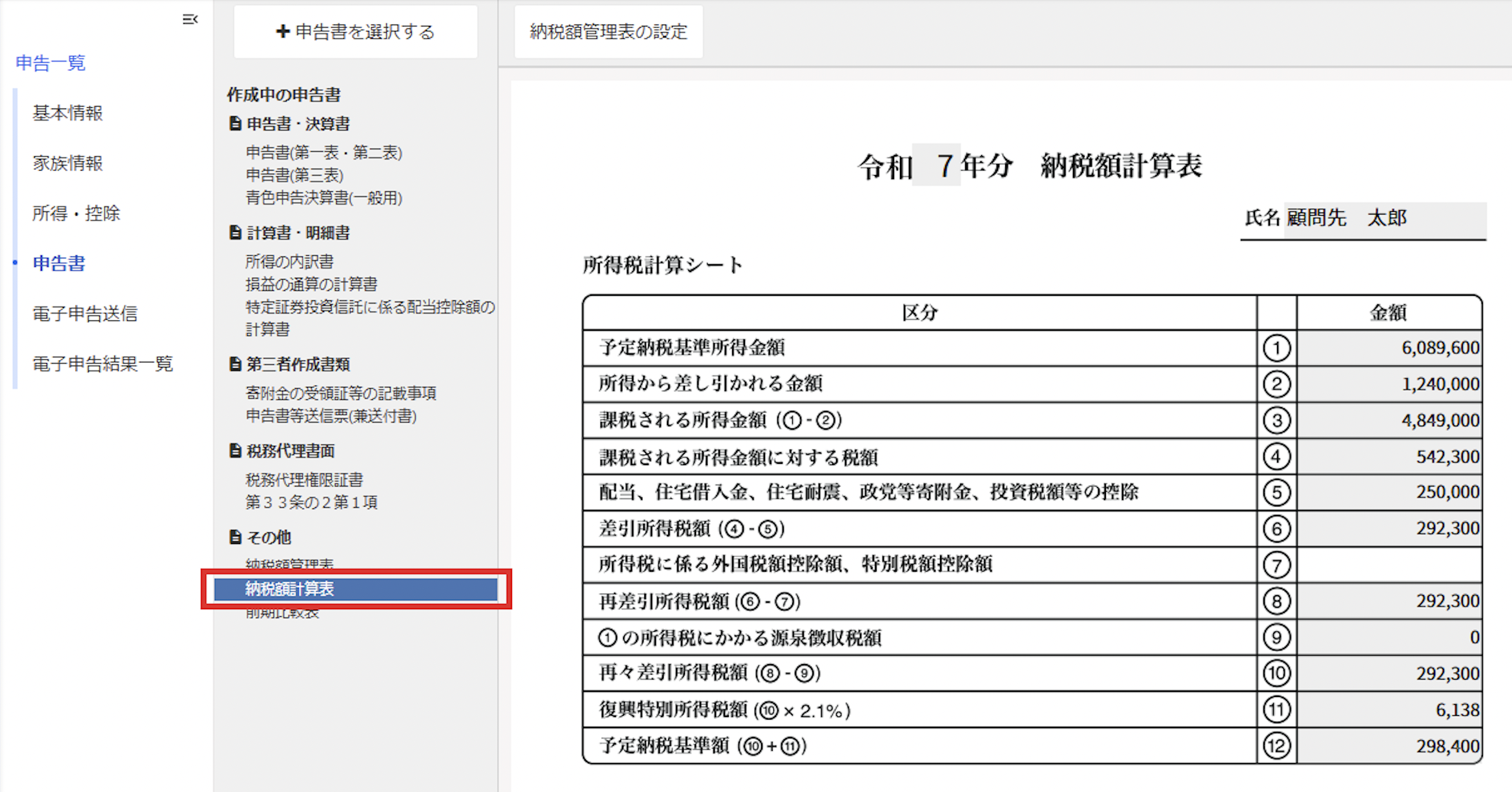Click the 復興特別所得税額 amount 6,138

pyautogui.click(x=1389, y=710)
